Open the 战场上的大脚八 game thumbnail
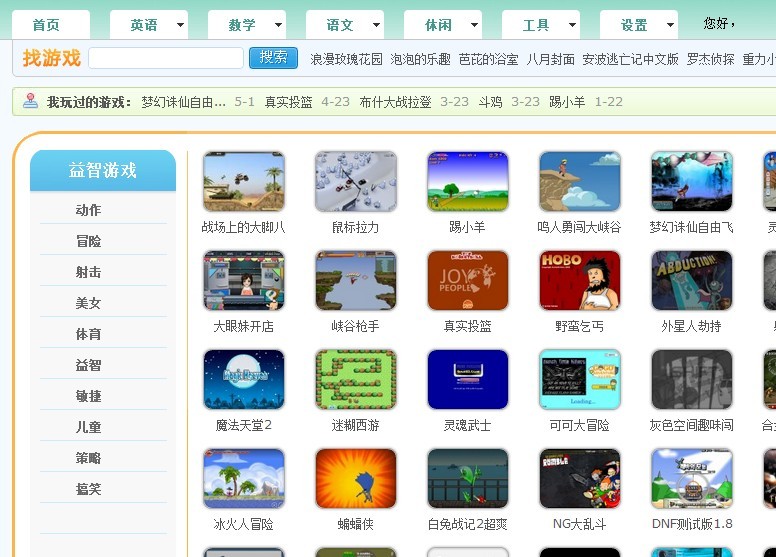Viewport: 776px width, 557px height. pos(244,182)
